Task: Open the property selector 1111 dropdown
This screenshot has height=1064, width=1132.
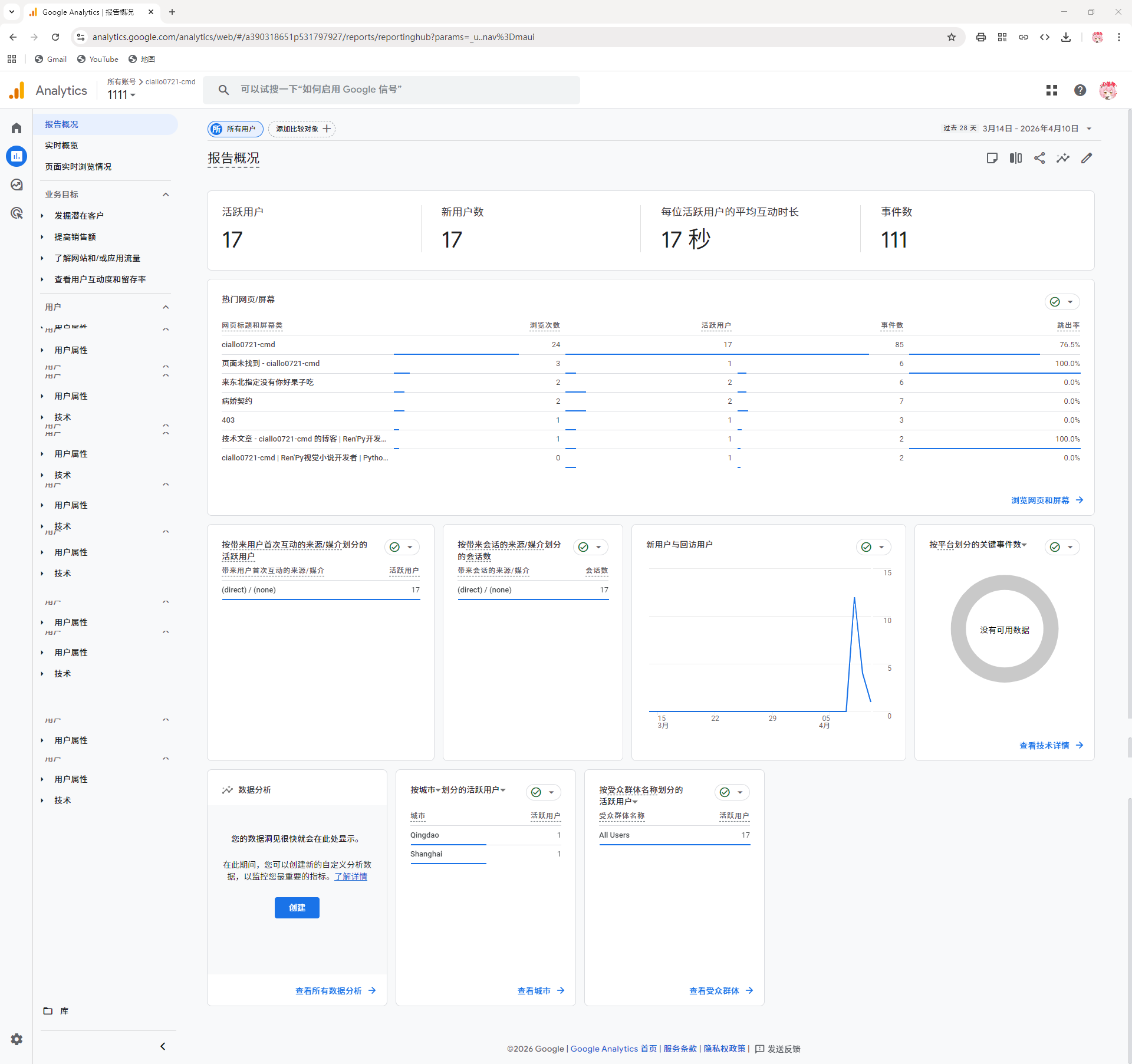Action: pyautogui.click(x=121, y=95)
